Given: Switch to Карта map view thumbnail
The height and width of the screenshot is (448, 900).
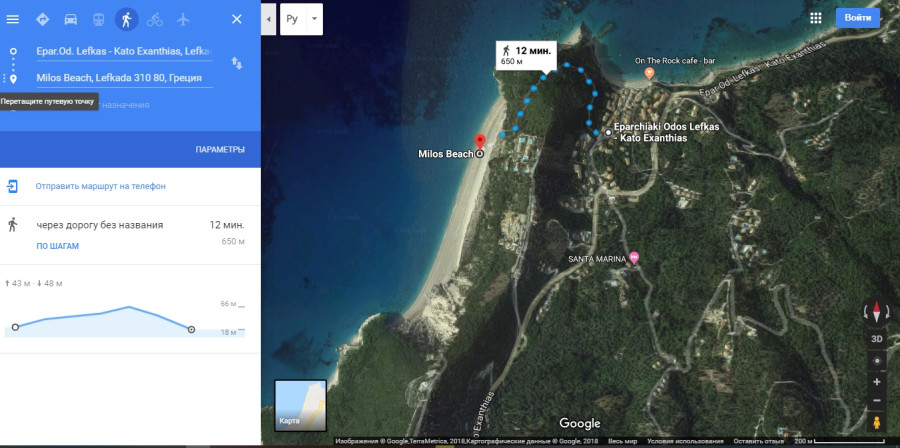Looking at the screenshot, I should click(300, 405).
